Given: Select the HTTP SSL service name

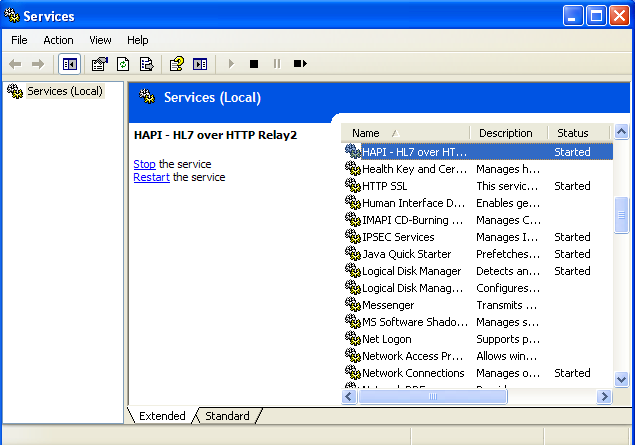Looking at the screenshot, I should pyautogui.click(x=384, y=186).
